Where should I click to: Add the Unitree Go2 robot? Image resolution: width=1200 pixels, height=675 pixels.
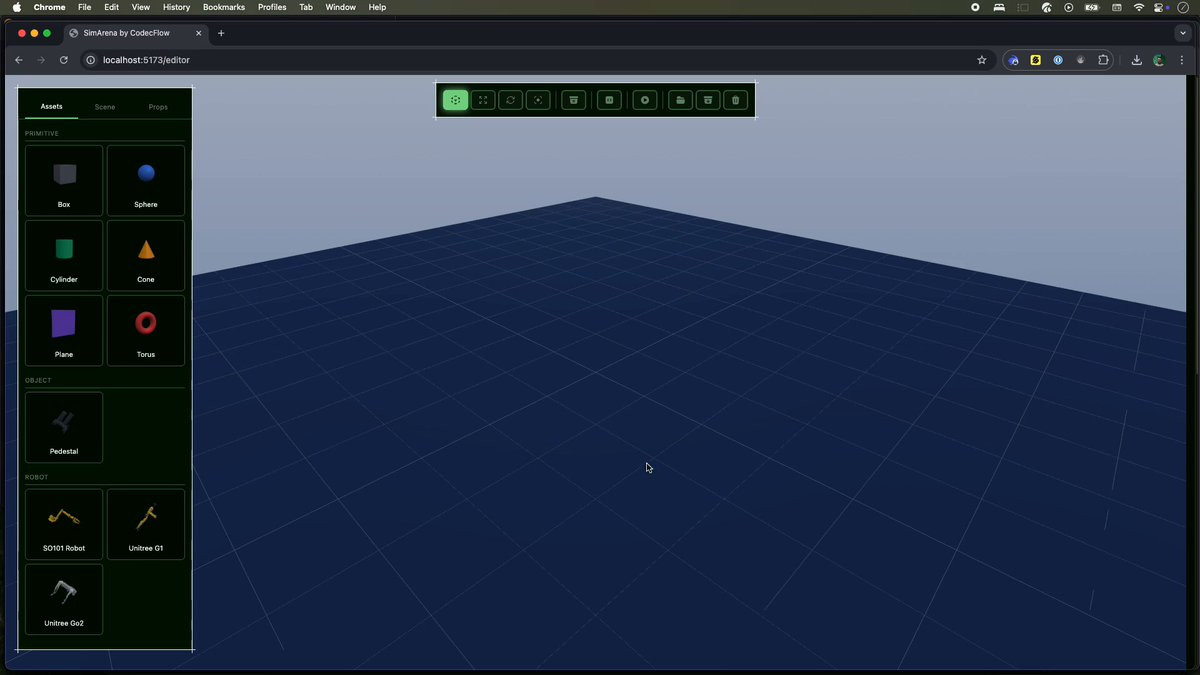click(x=64, y=599)
